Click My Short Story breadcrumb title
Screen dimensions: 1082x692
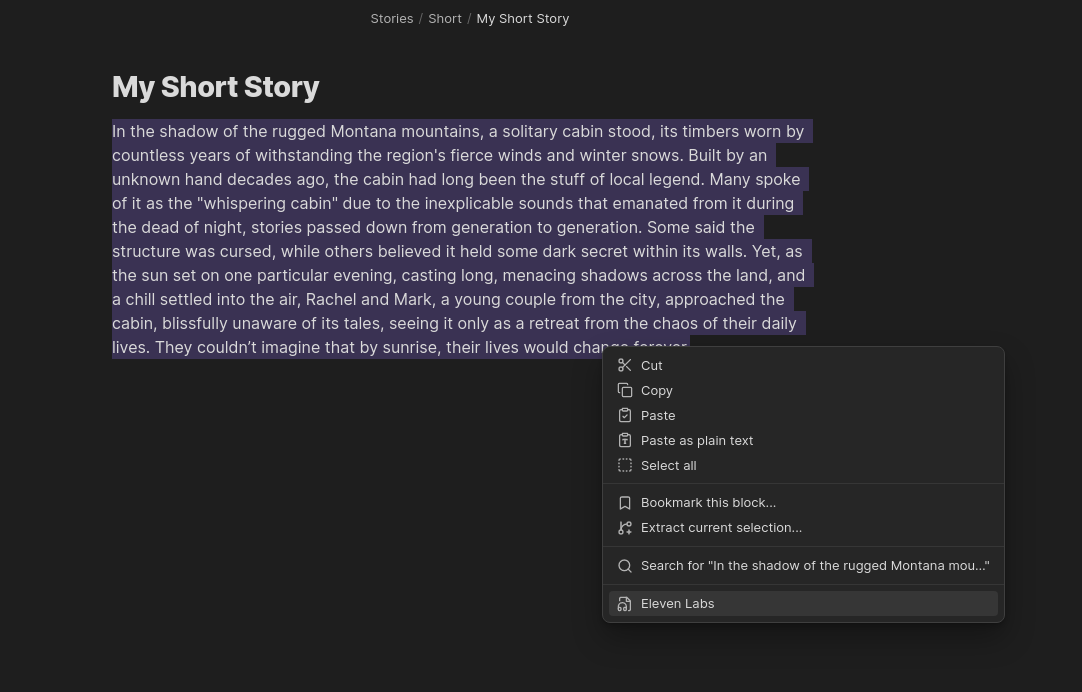(522, 19)
